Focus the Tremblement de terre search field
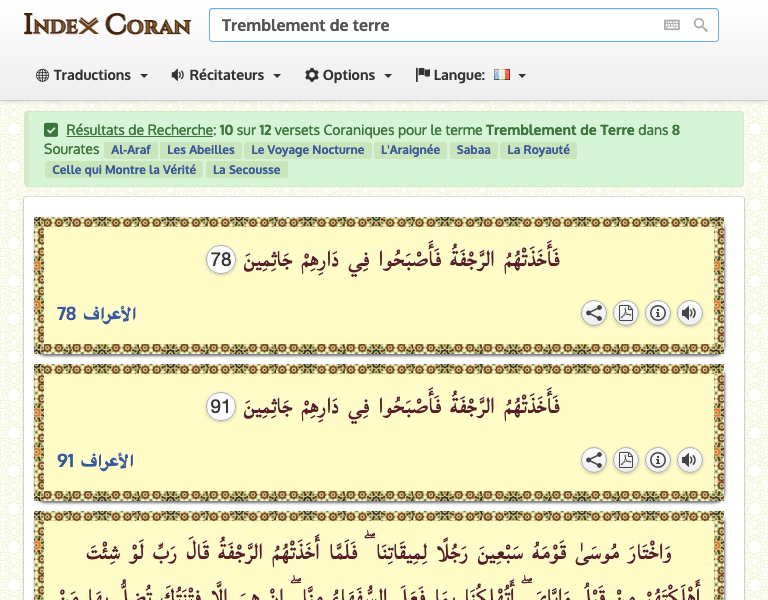Image resolution: width=768 pixels, height=600 pixels. 435,25
